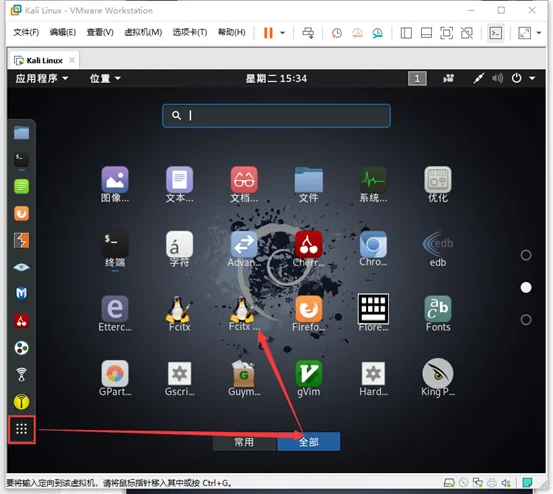This screenshot has height=494, width=553.
Task: Open VMware 选项卡(T) menu
Action: tap(189, 32)
